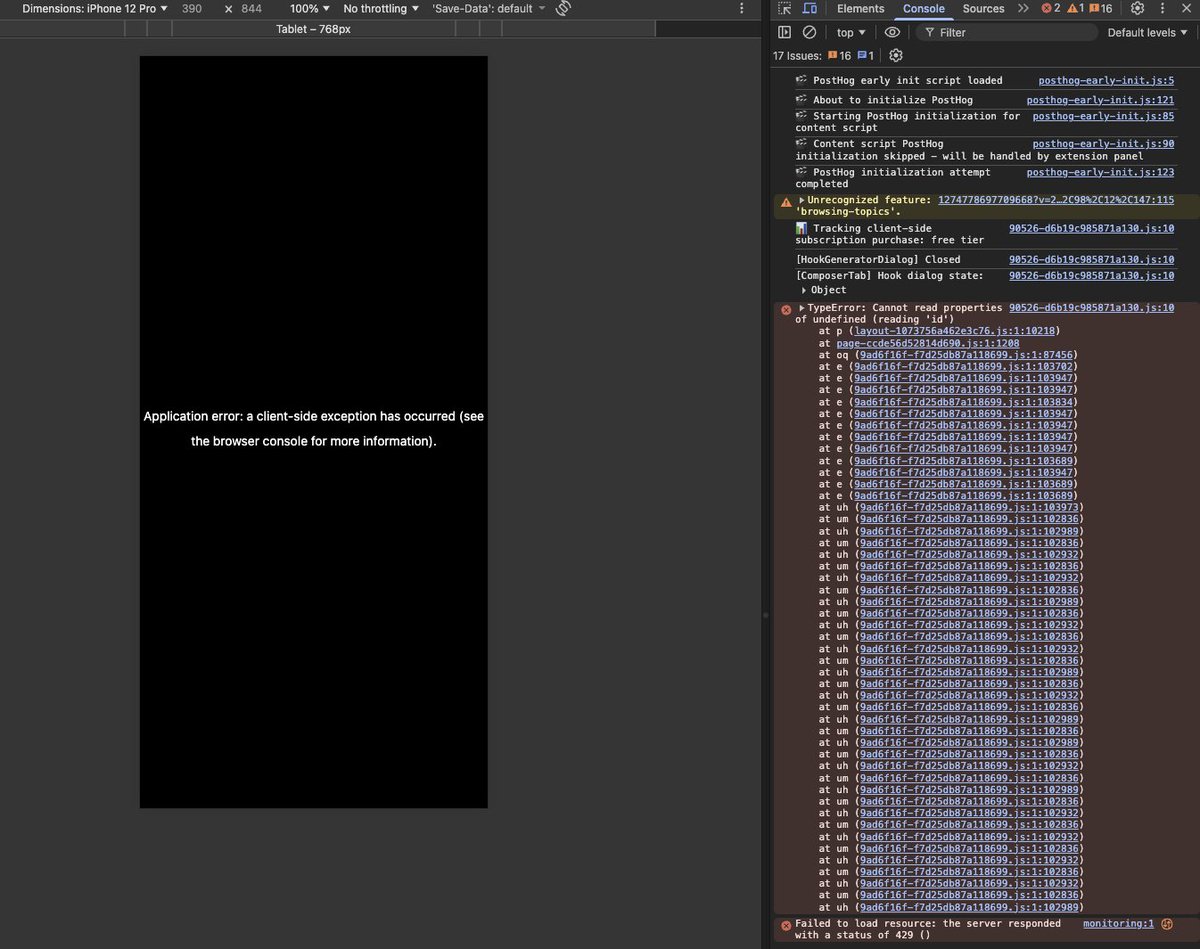Expand the Object log entry
Viewport: 1200px width, 949px height.
coord(804,290)
